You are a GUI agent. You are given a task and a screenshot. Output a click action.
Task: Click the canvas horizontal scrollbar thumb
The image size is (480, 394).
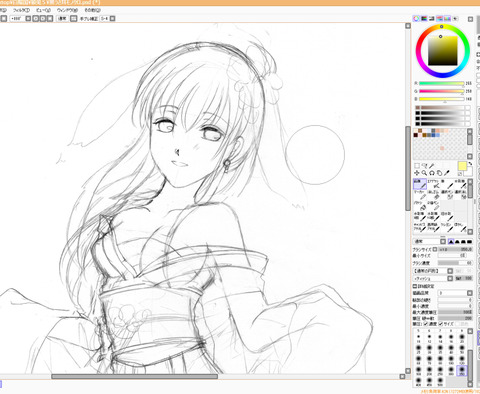(x=134, y=376)
